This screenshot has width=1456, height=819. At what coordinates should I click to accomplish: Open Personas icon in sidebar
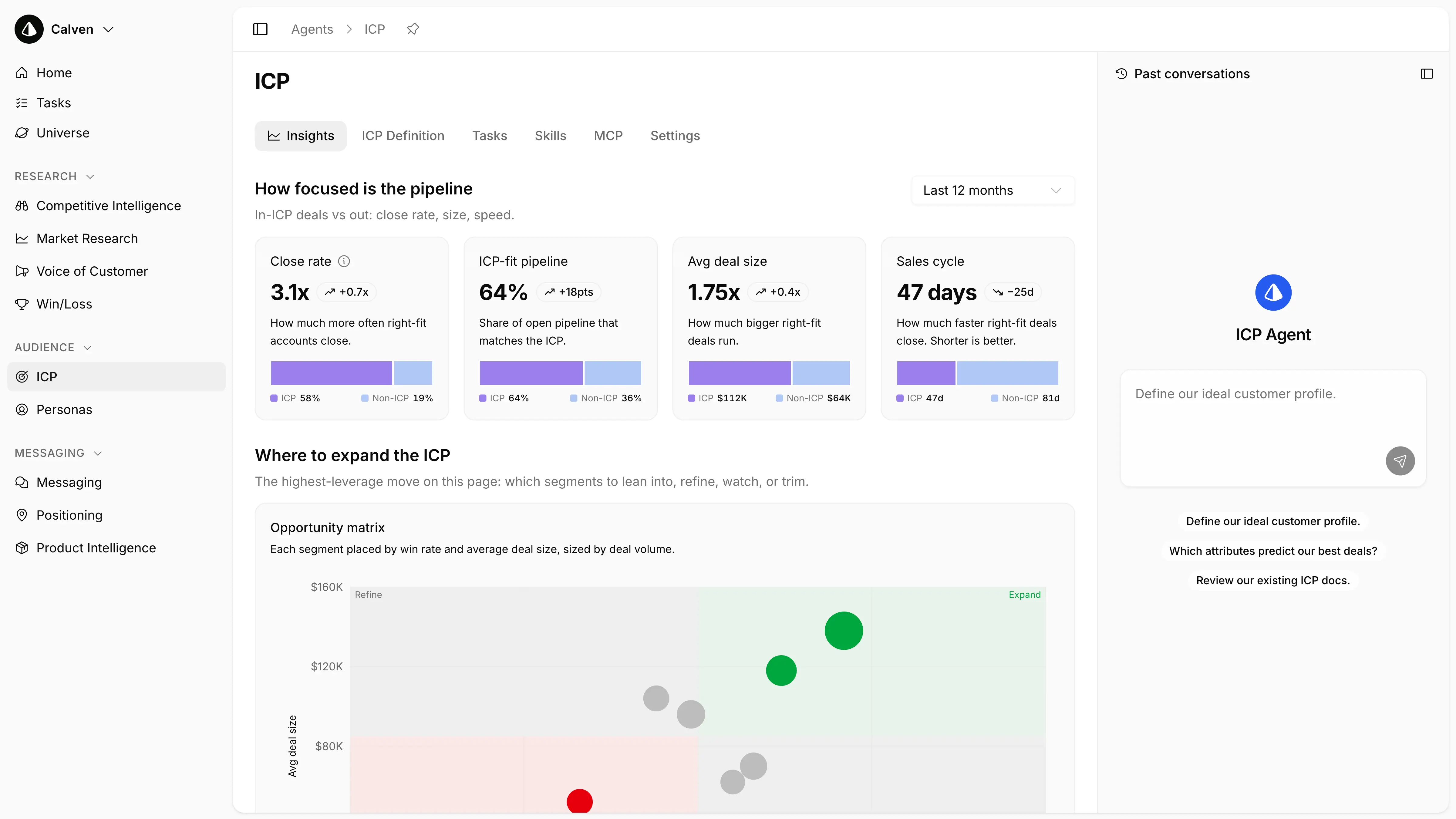[x=22, y=410]
